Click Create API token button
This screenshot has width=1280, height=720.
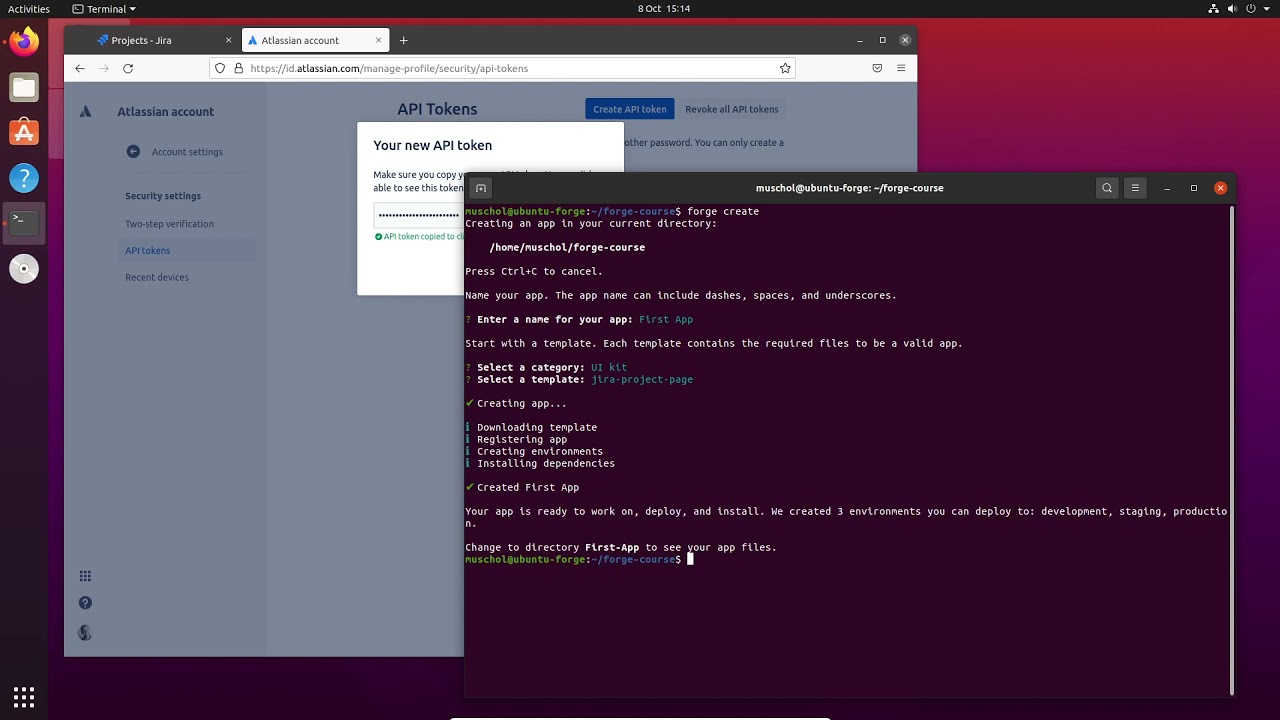pyautogui.click(x=629, y=109)
